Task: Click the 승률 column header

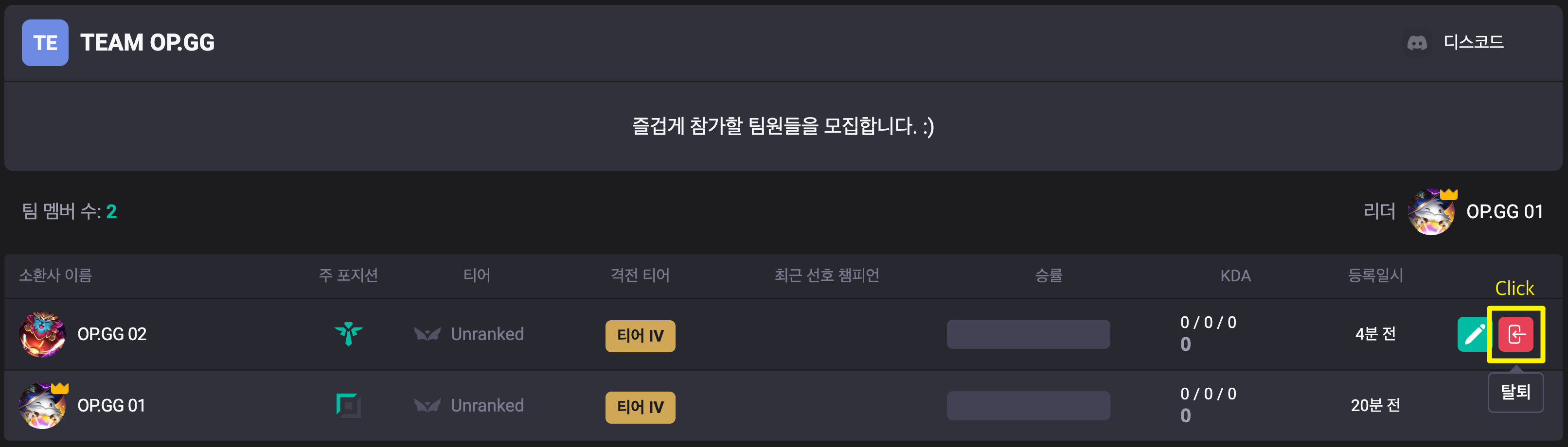Action: [x=1048, y=275]
